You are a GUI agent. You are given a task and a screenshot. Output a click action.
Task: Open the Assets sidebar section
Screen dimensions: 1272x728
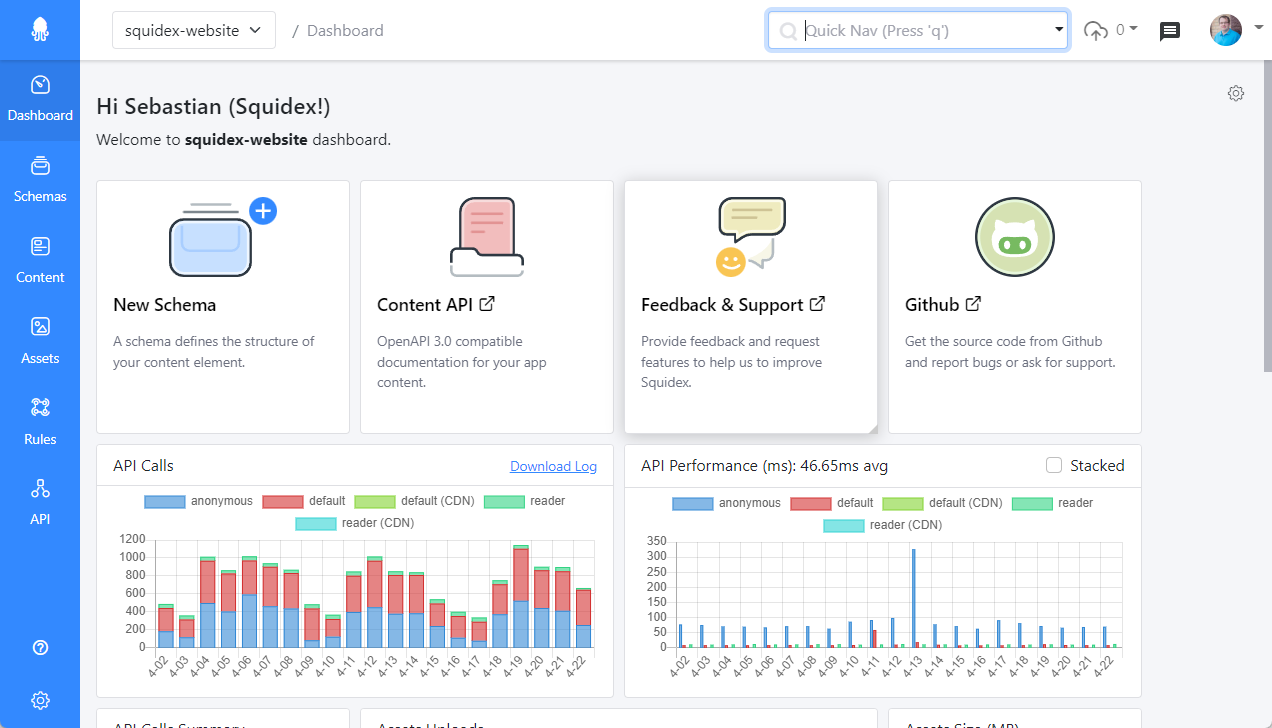click(x=40, y=341)
